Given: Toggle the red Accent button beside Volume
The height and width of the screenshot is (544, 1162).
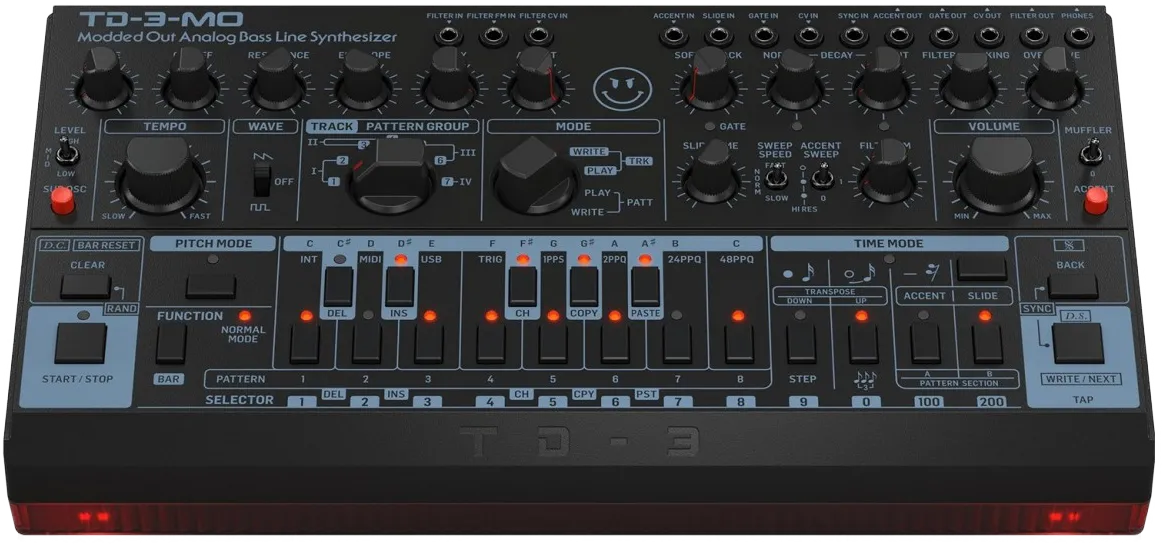Looking at the screenshot, I should tap(1095, 201).
